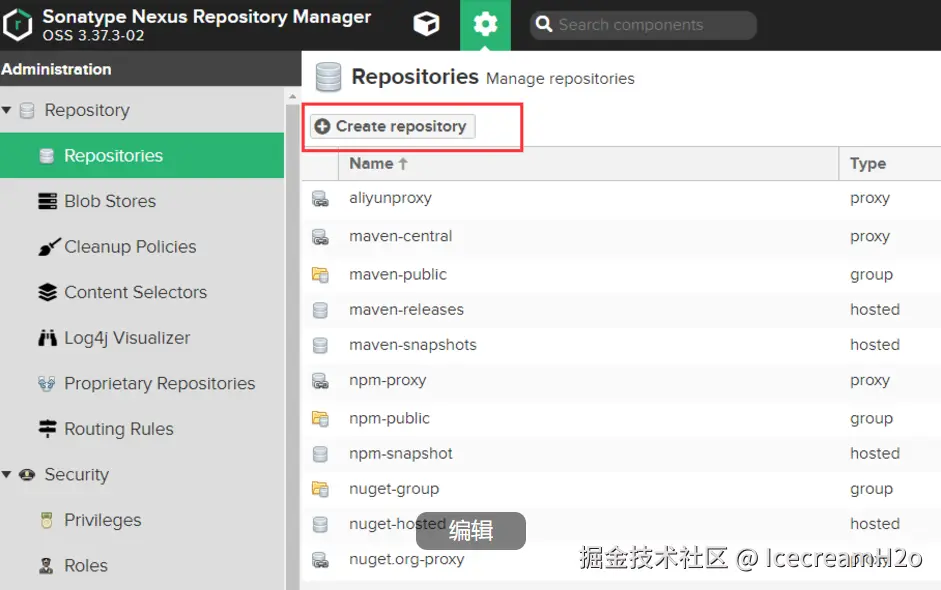Click the maven-public group folder icon
The image size is (941, 590).
click(x=320, y=275)
